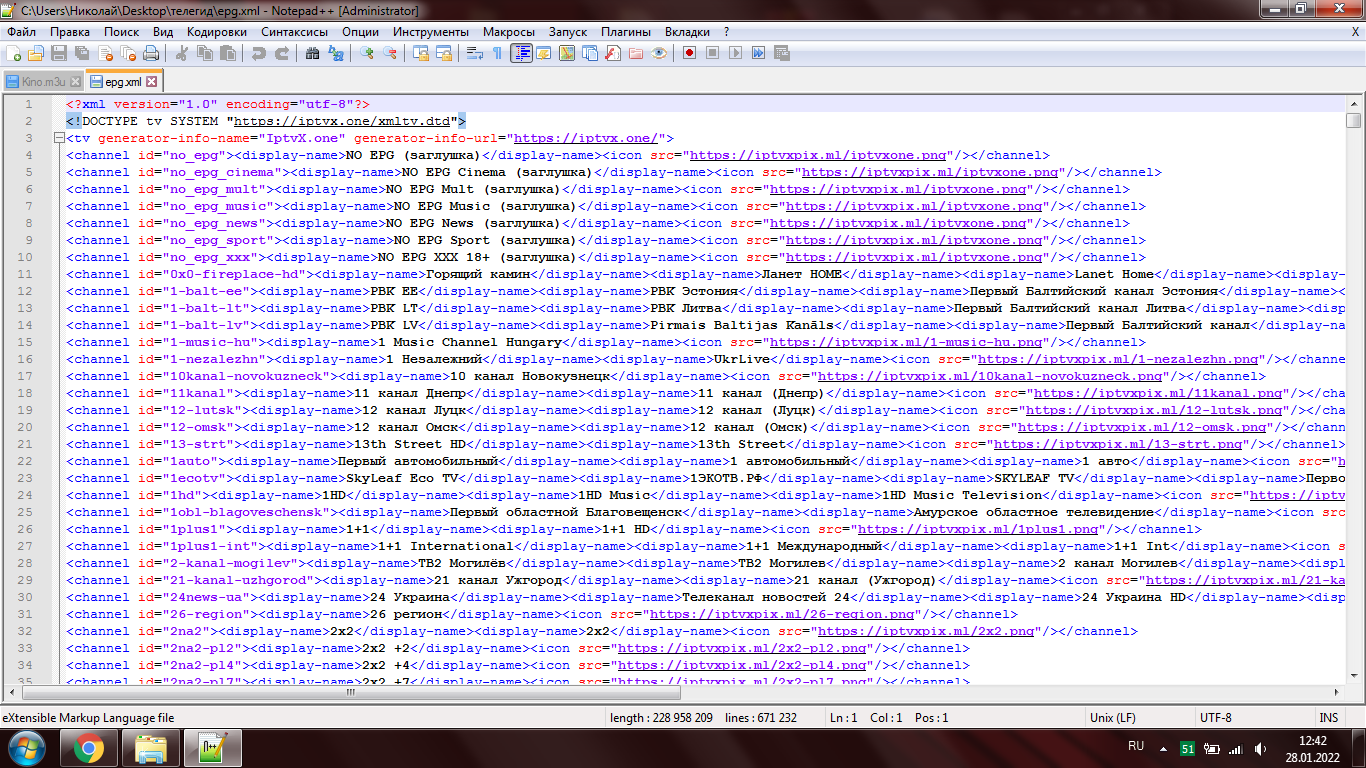The width and height of the screenshot is (1366, 768).
Task: Show hidden tray icons arrow
Action: [x=1165, y=747]
